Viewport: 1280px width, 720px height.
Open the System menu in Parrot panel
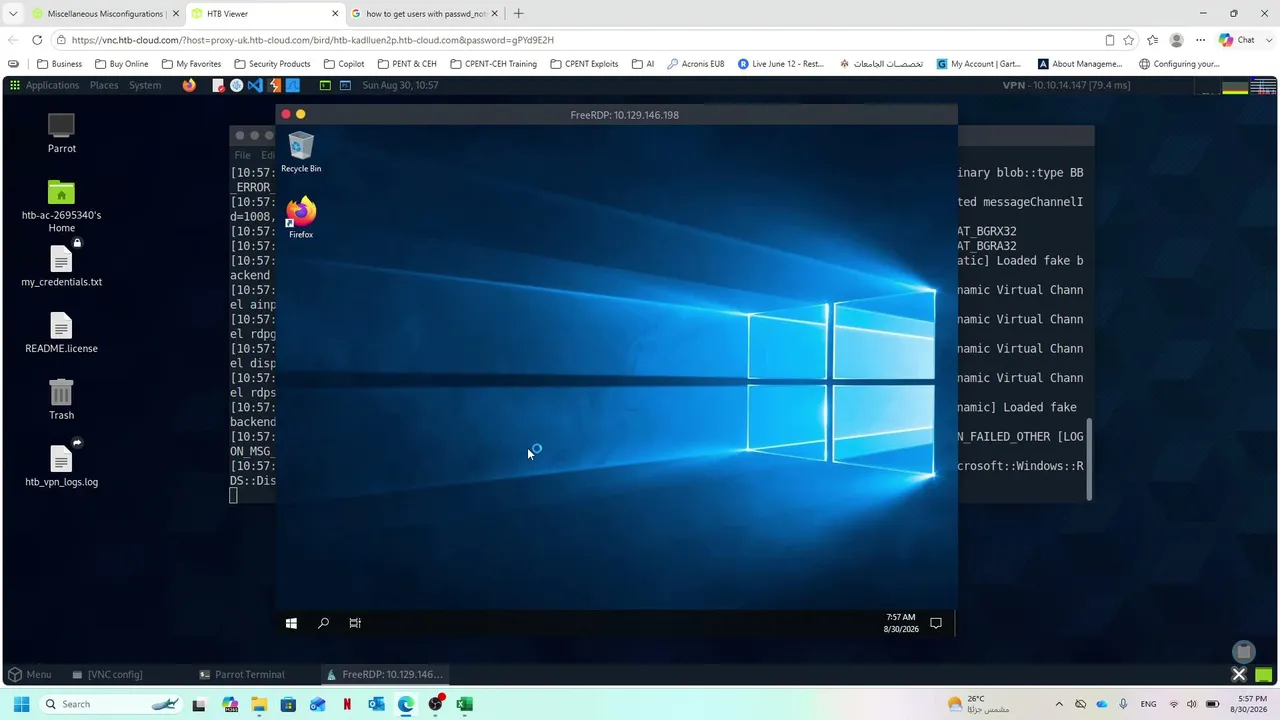point(145,85)
